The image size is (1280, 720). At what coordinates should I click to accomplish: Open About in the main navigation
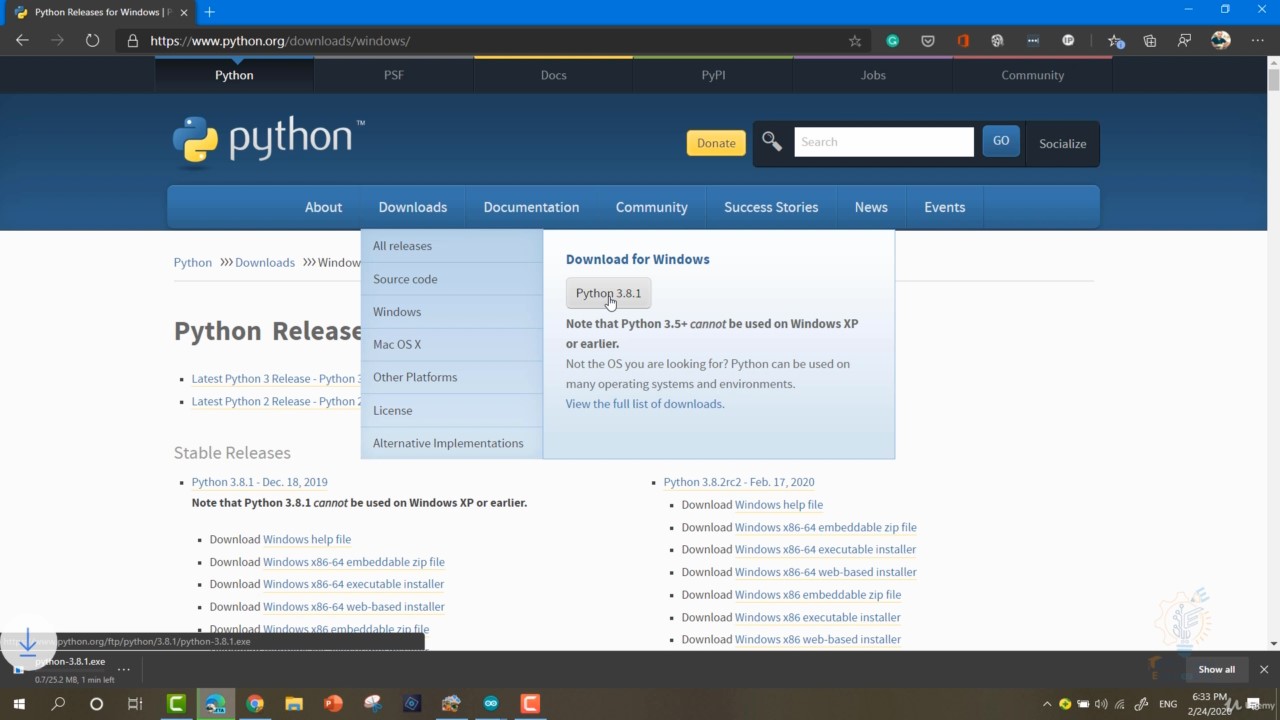(323, 207)
